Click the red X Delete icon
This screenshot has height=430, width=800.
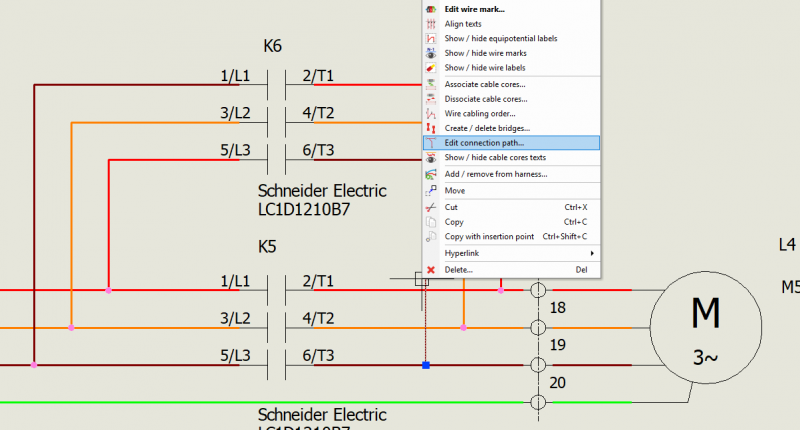coord(431,270)
